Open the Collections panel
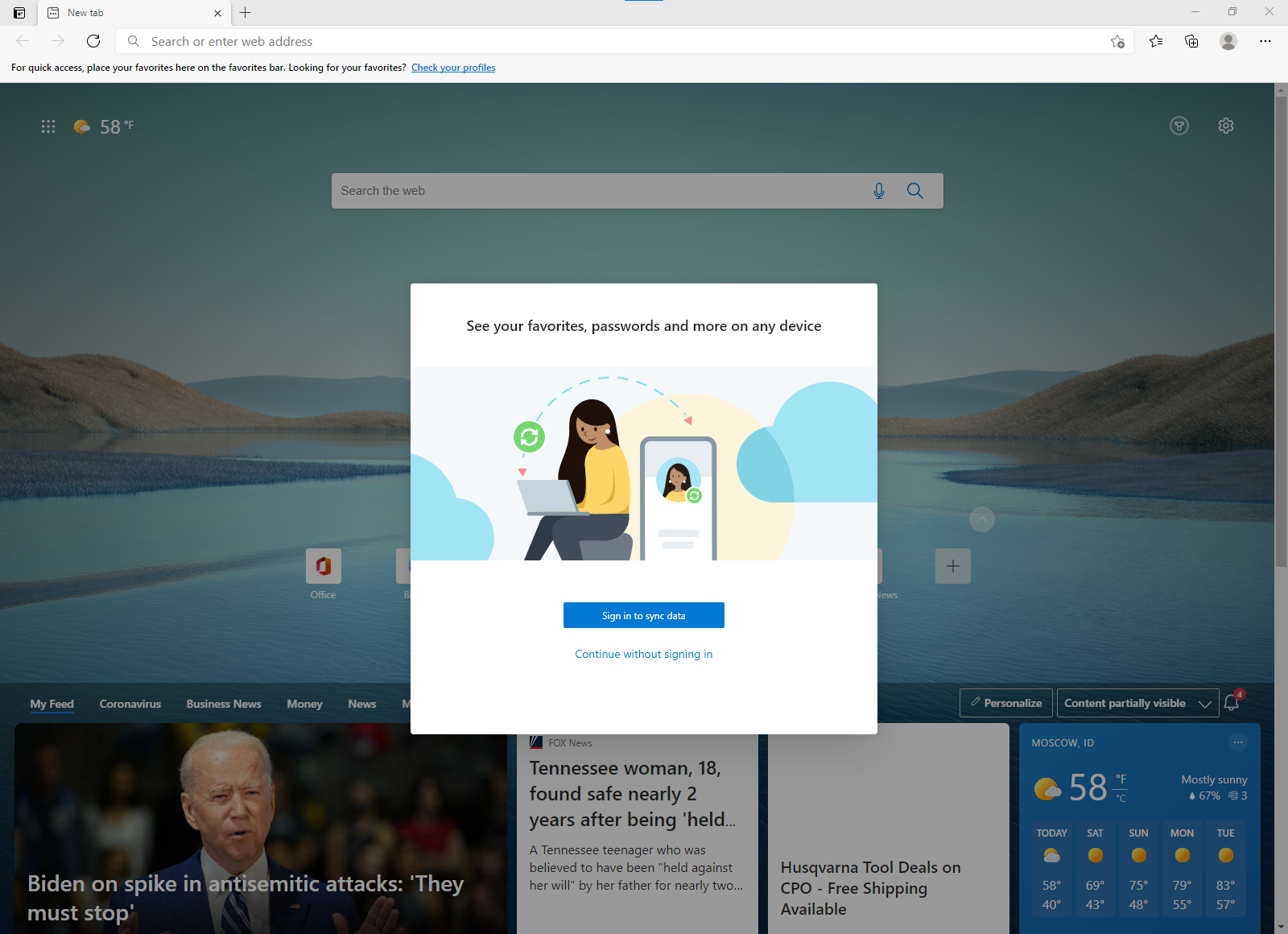1288x934 pixels. [x=1191, y=41]
